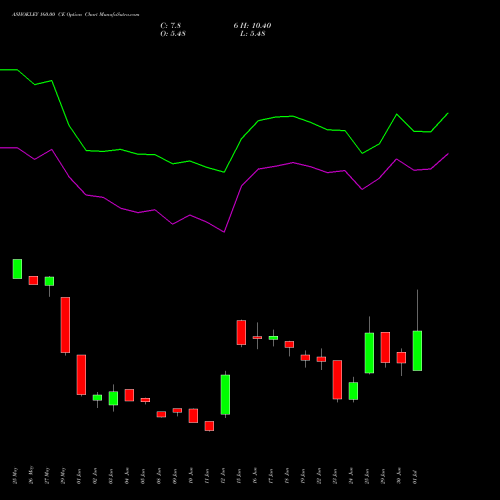The image size is (500, 500).
Task: Click the '22 Jun' date axis label
Action: coord(319,476)
